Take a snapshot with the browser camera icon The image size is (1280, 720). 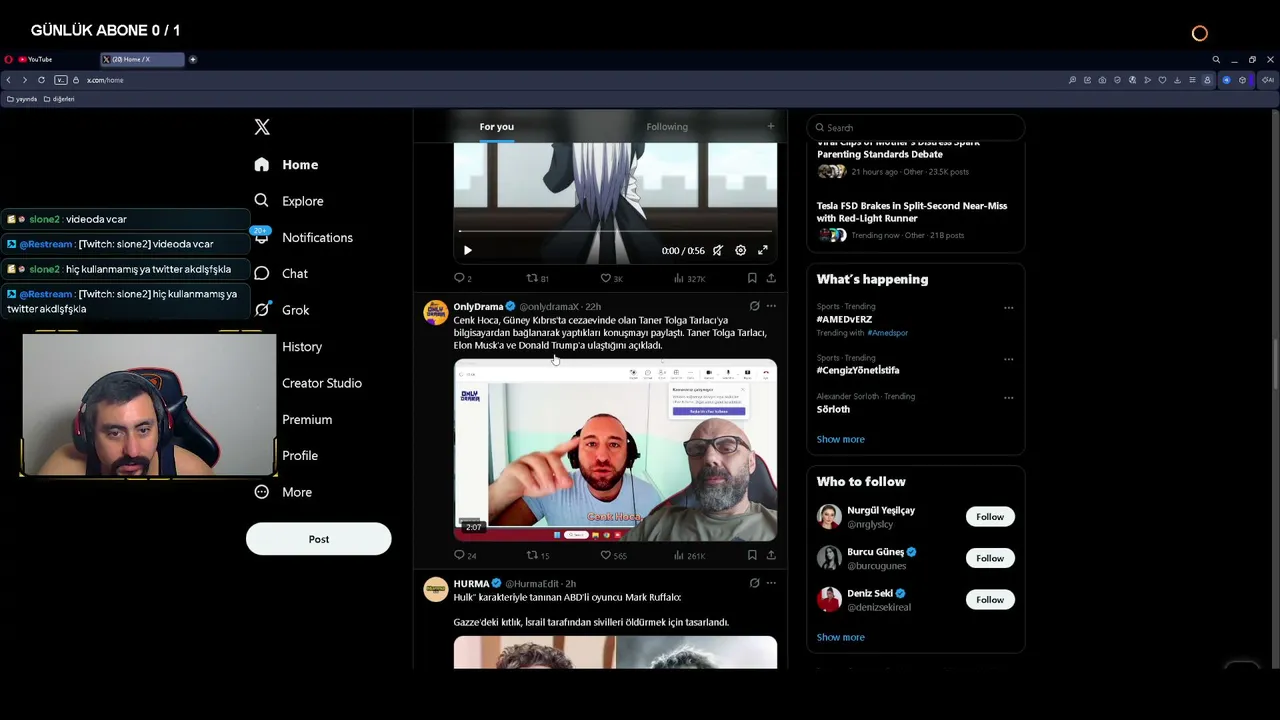(1102, 80)
